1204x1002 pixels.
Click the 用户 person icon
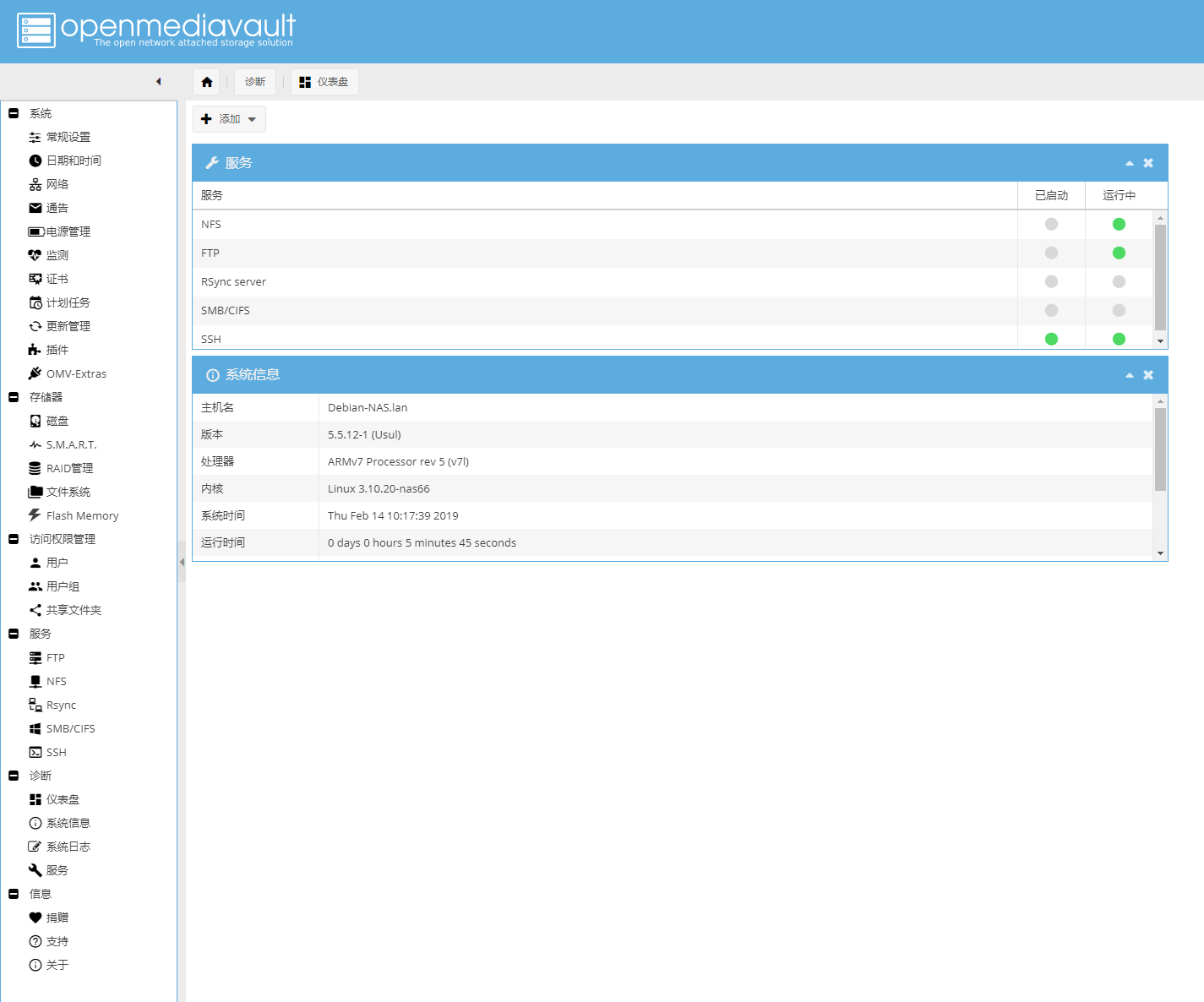(x=35, y=563)
